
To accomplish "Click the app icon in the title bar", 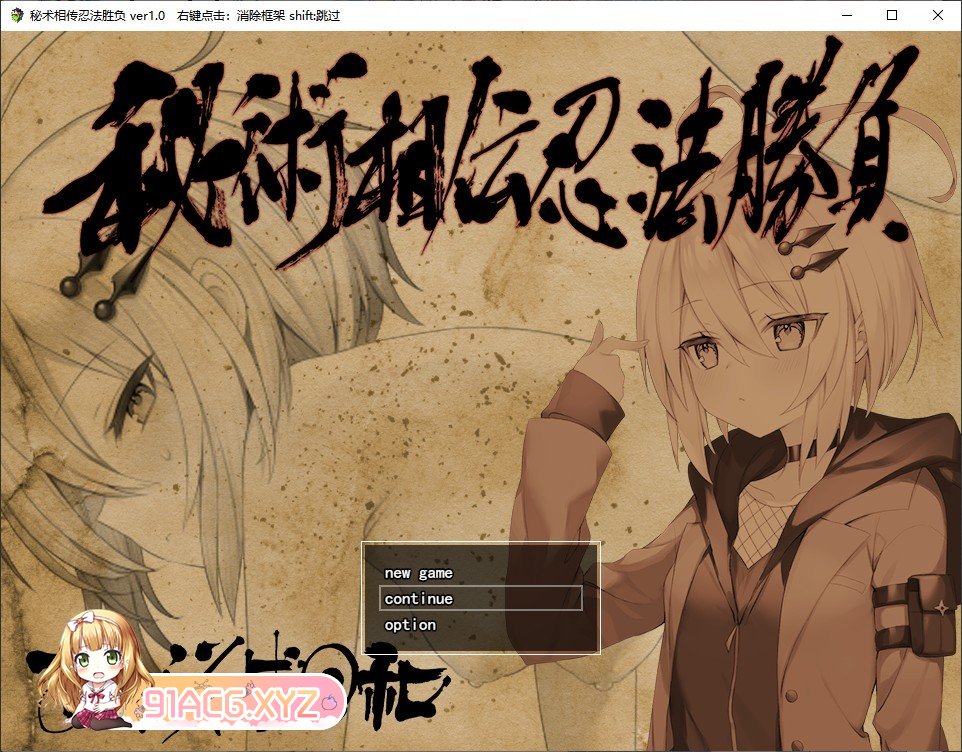I will click(x=17, y=16).
